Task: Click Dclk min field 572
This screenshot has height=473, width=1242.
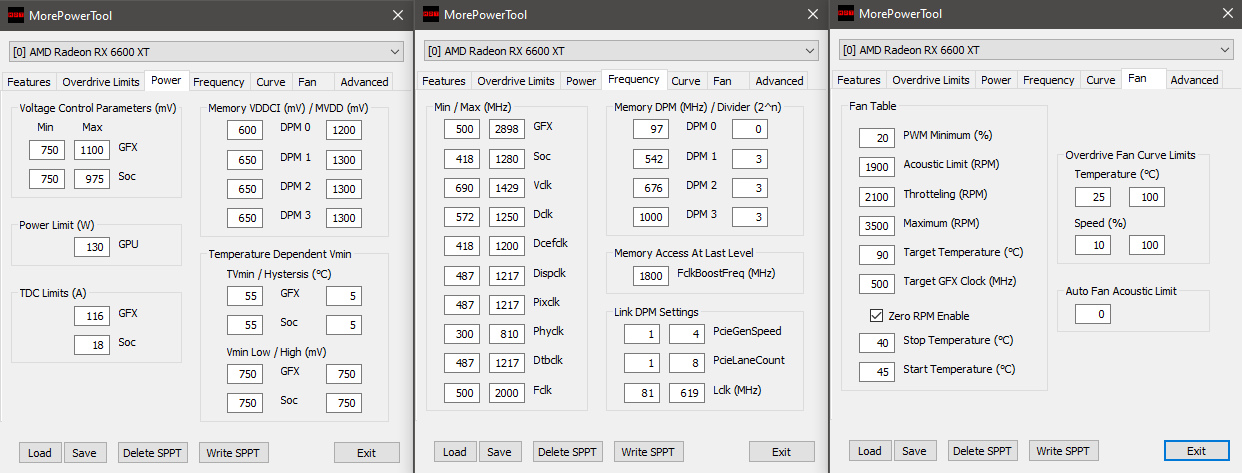Action: click(463, 218)
